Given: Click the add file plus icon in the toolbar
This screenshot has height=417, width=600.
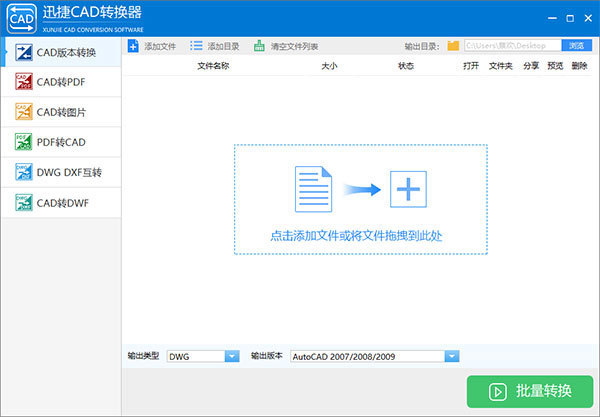Looking at the screenshot, I should (133, 46).
